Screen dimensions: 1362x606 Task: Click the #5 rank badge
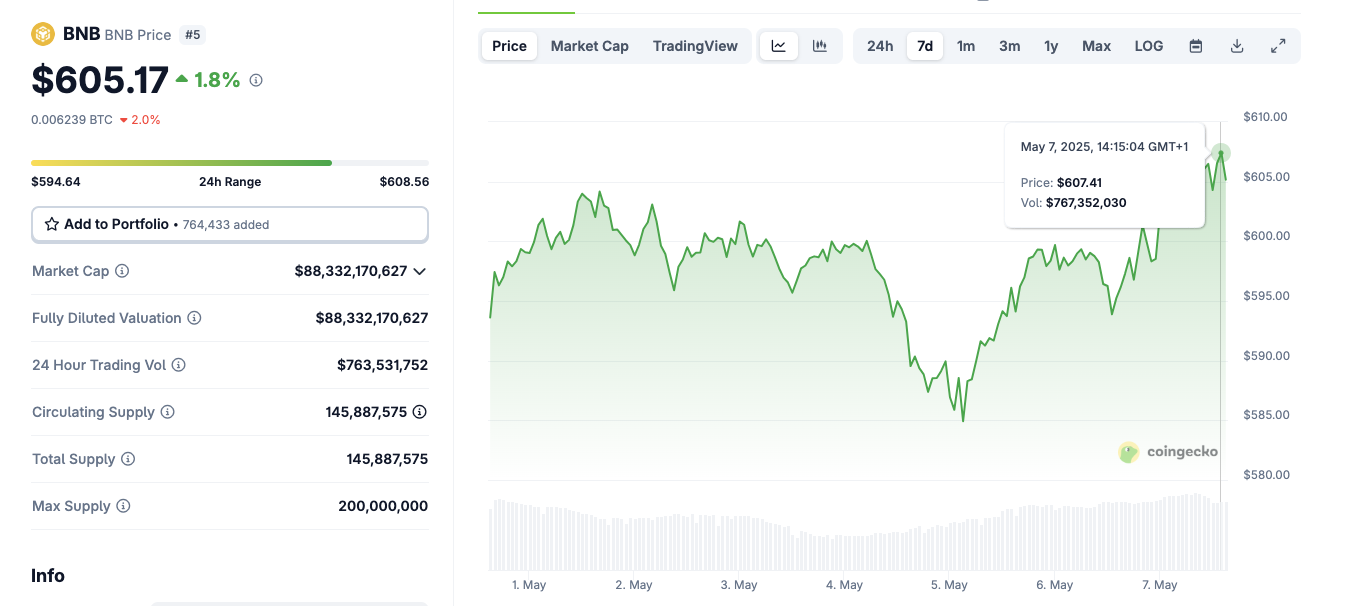coord(193,34)
